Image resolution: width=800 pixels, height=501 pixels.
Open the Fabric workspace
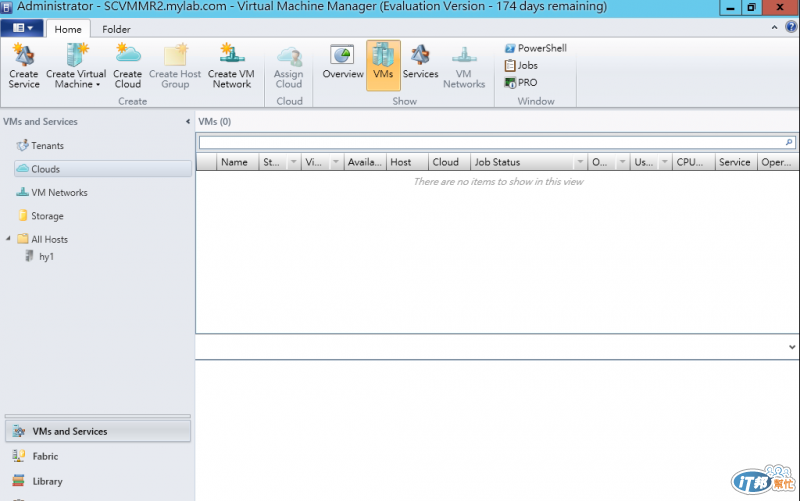[98, 456]
